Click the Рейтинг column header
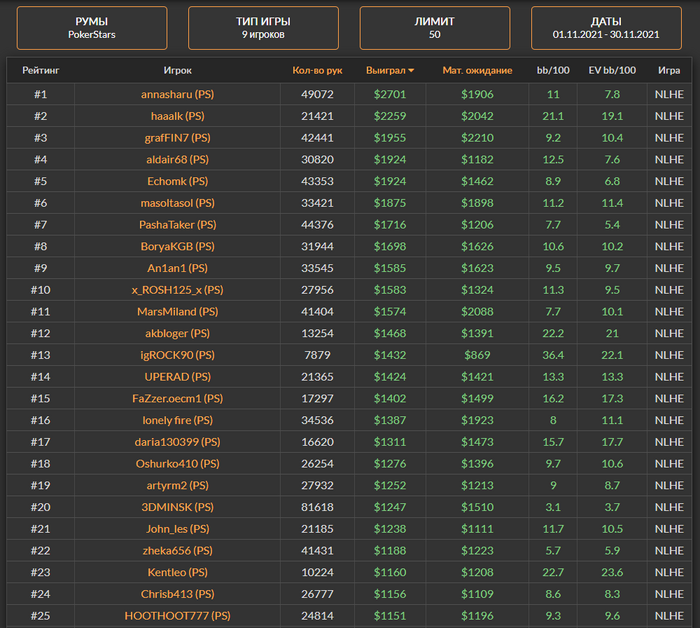The image size is (700, 628). tap(41, 71)
